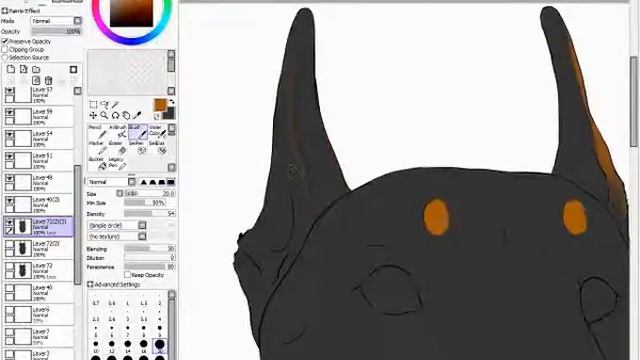Select the Brush tool
The height and width of the screenshot is (360, 640).
pos(138,132)
